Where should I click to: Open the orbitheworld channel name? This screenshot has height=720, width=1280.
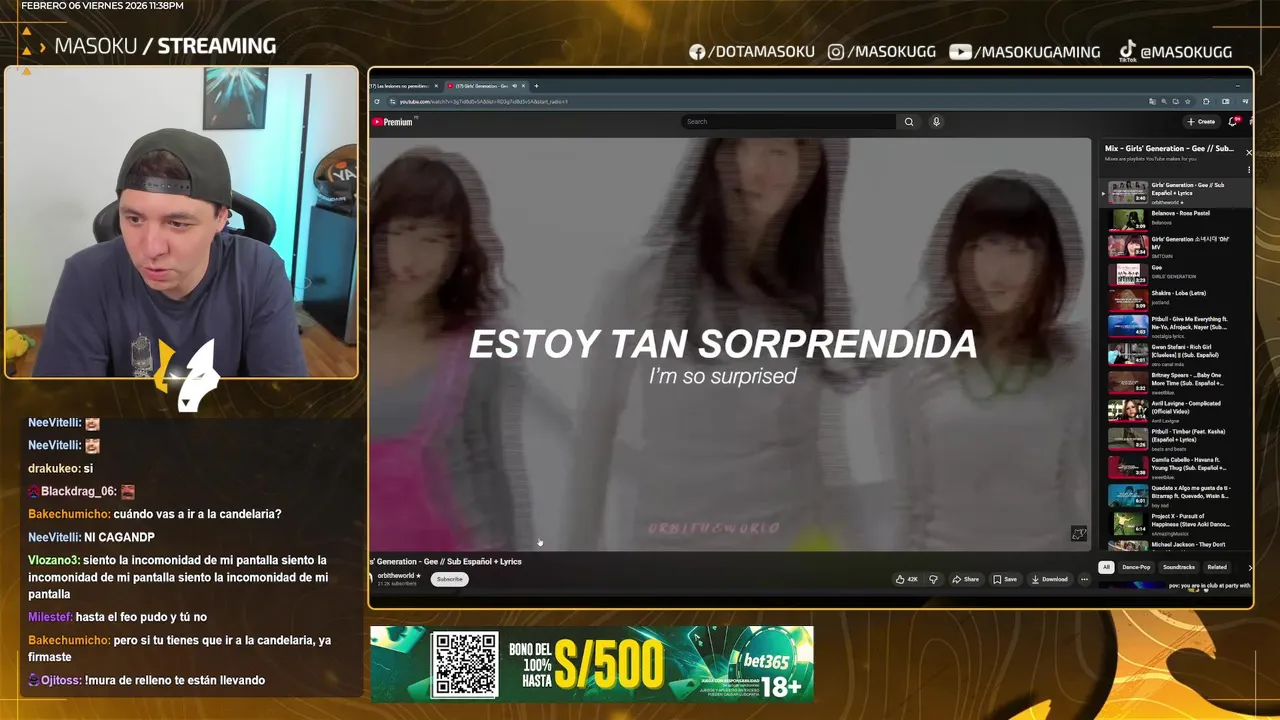[x=394, y=576]
